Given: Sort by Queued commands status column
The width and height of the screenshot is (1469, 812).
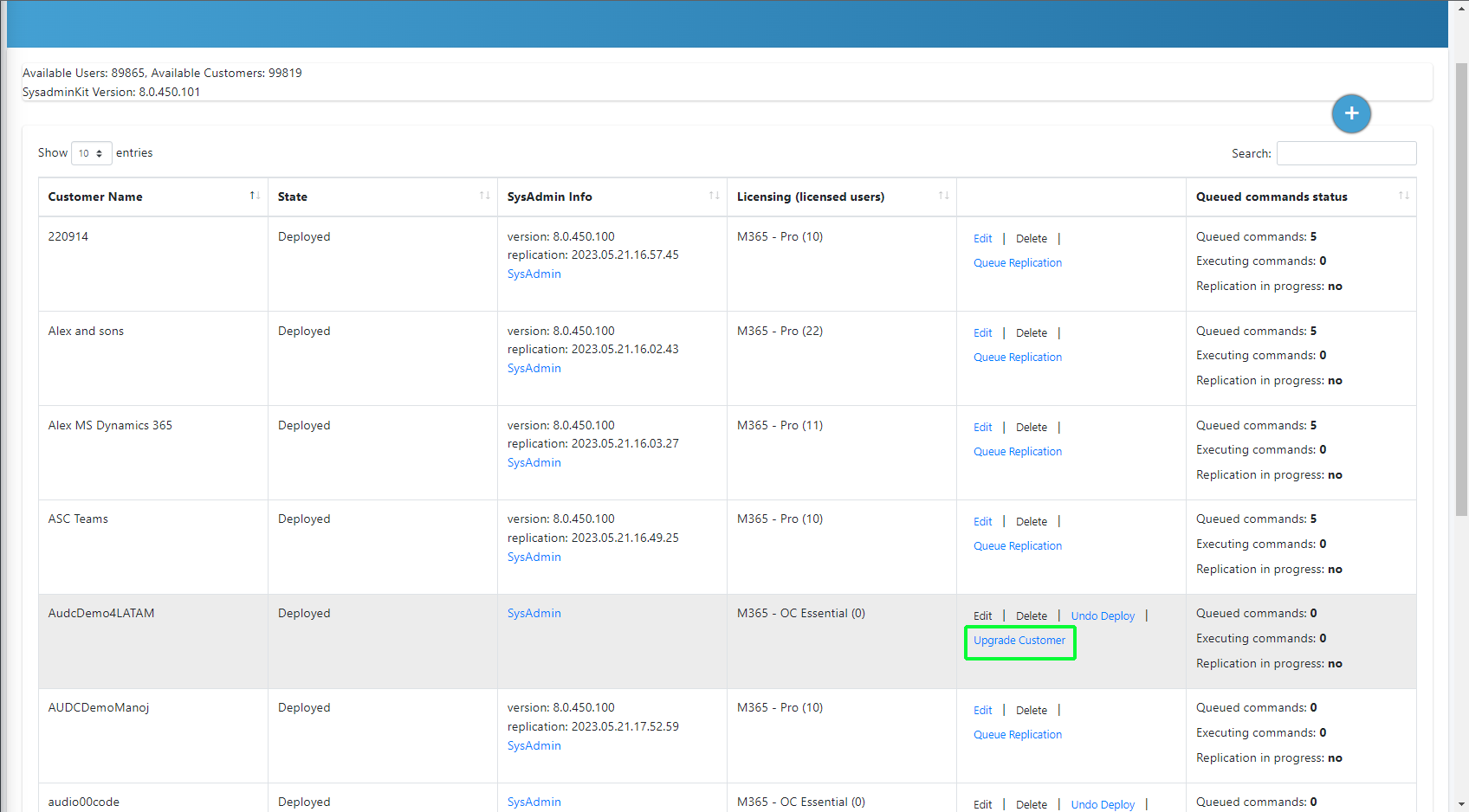Looking at the screenshot, I should pyautogui.click(x=1402, y=197).
